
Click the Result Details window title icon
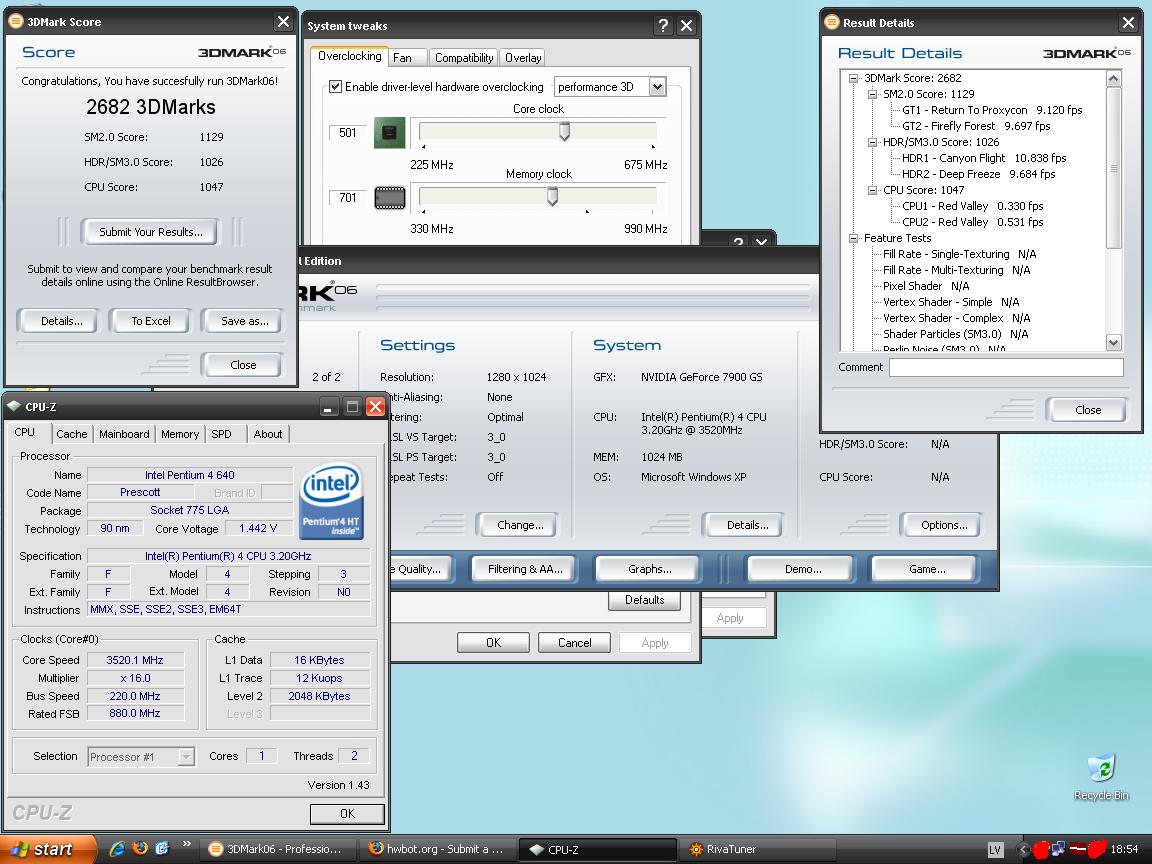pos(832,22)
